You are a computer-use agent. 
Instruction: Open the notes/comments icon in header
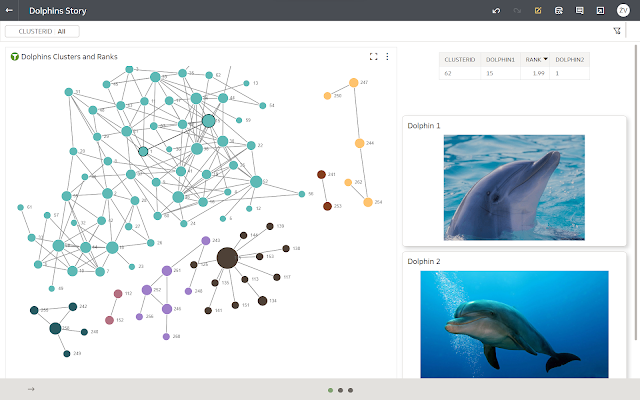pos(579,11)
